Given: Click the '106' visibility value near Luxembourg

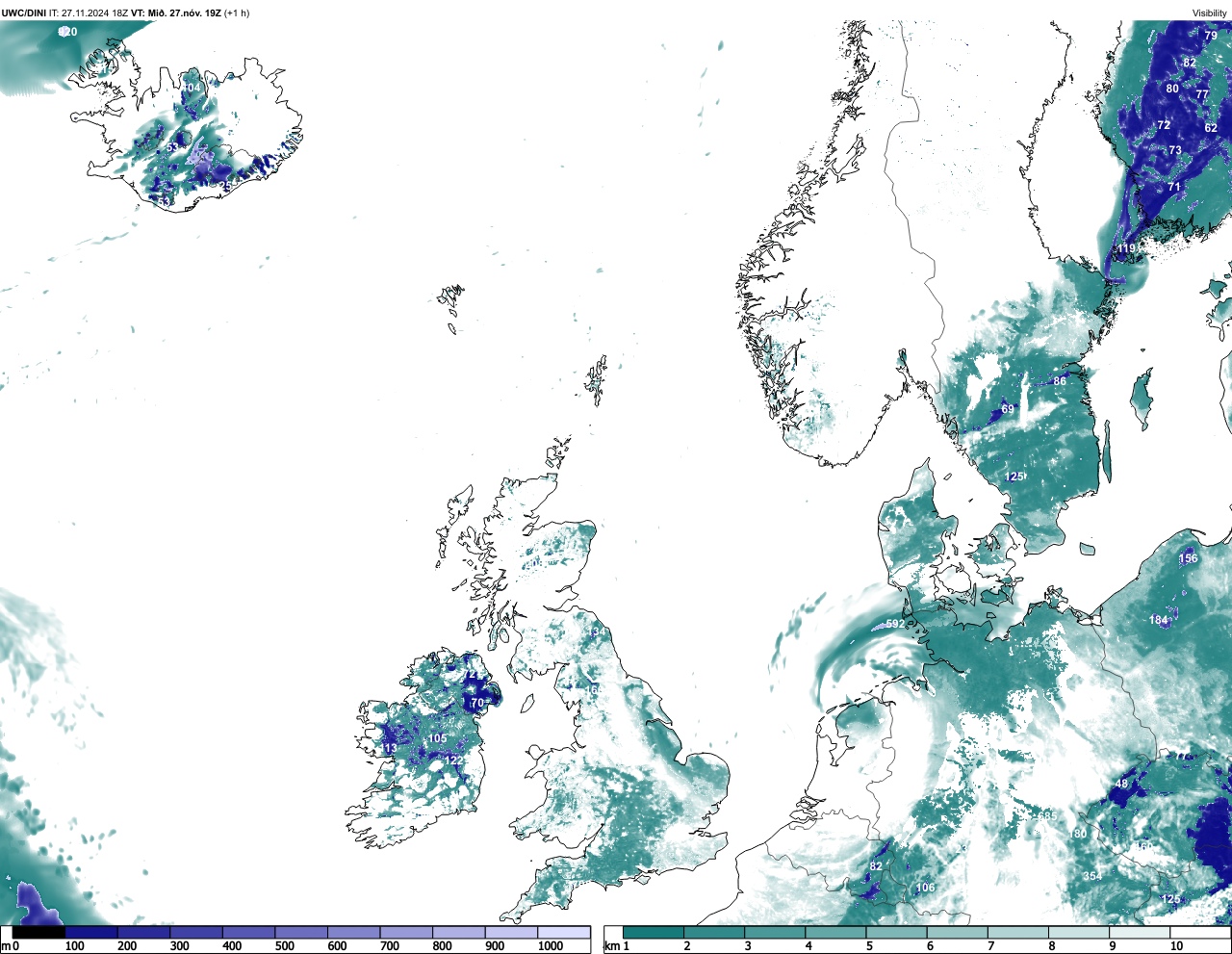Looking at the screenshot, I should pyautogui.click(x=925, y=888).
